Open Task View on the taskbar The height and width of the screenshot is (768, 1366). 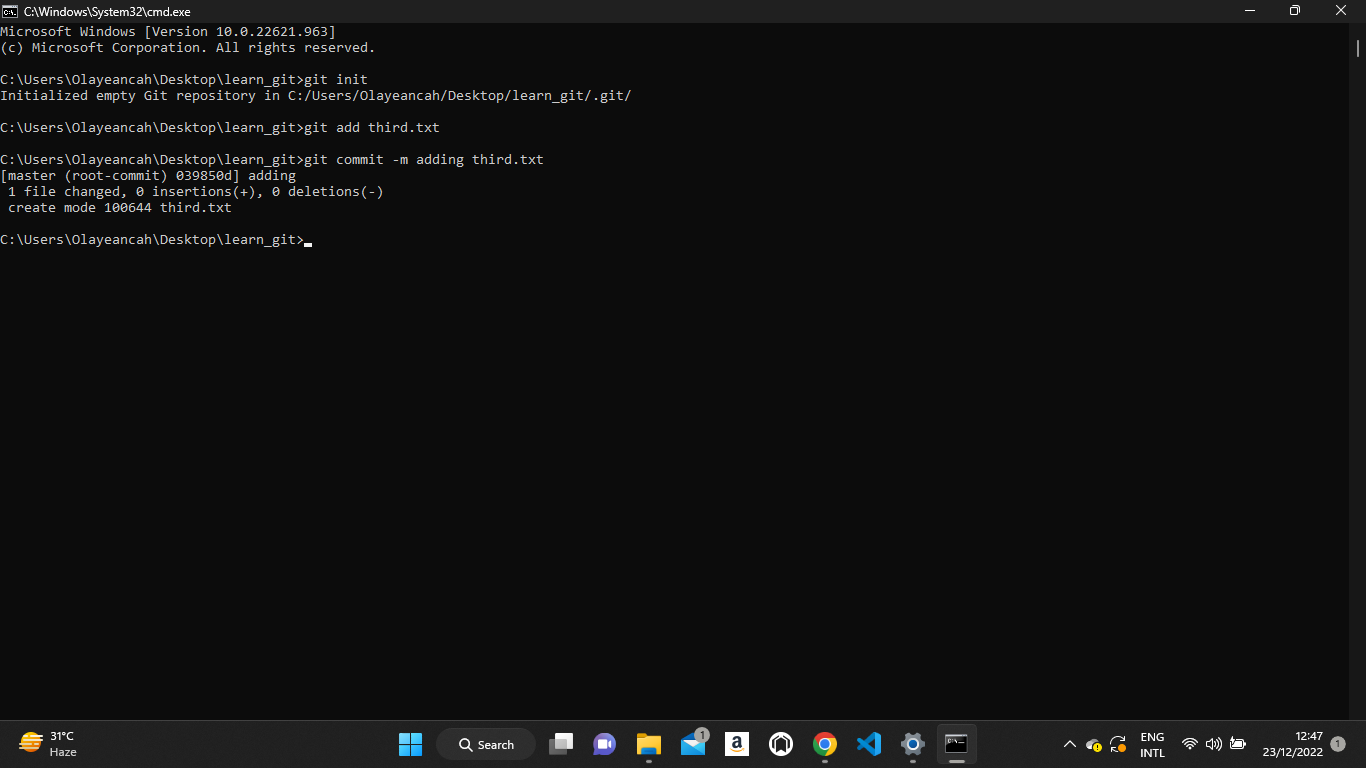(x=561, y=744)
